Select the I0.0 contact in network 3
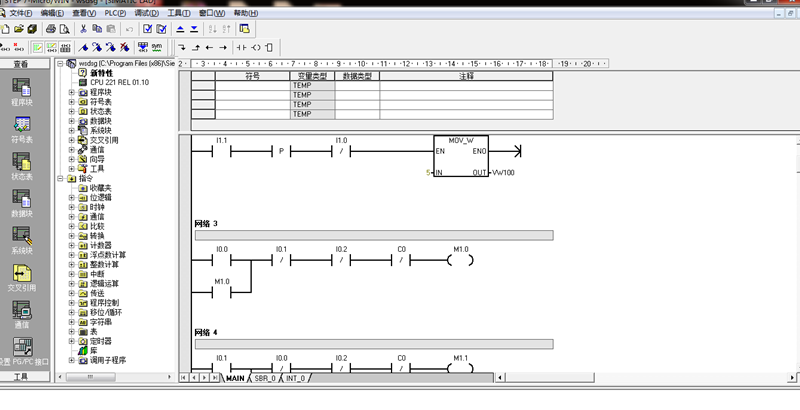 (221, 260)
